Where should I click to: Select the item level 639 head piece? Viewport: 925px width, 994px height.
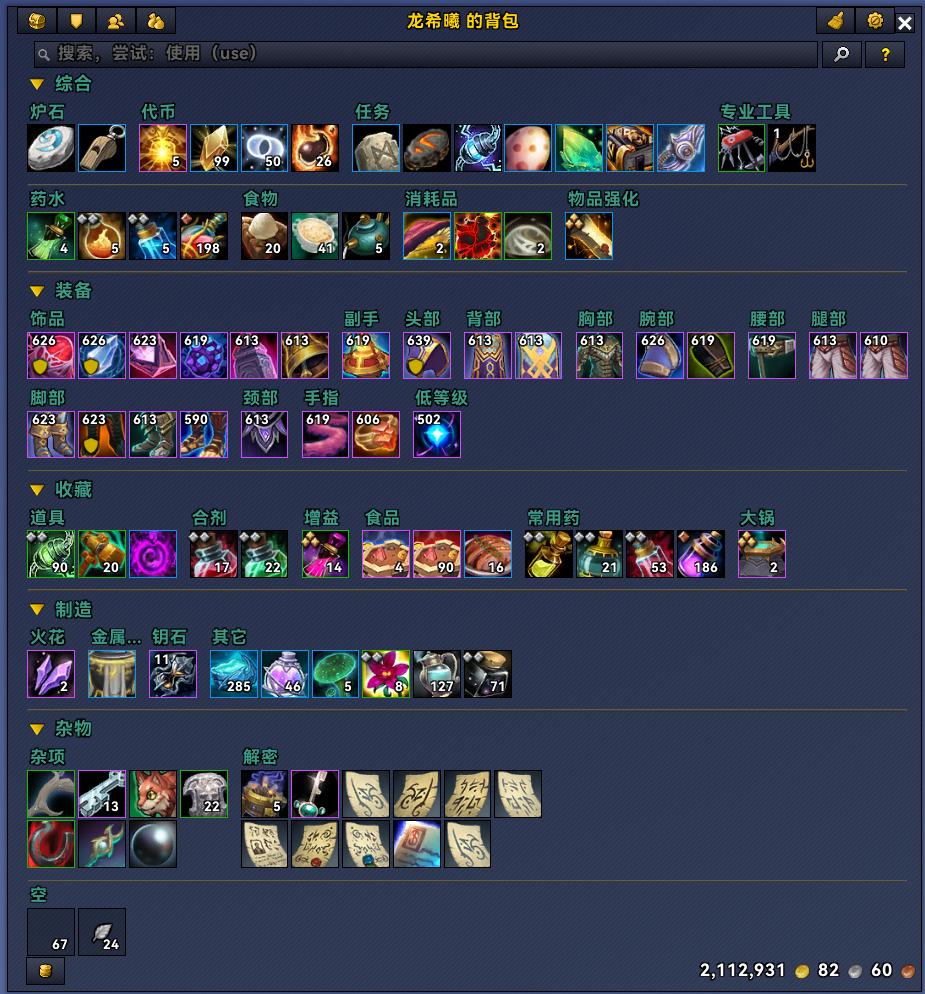[x=427, y=356]
